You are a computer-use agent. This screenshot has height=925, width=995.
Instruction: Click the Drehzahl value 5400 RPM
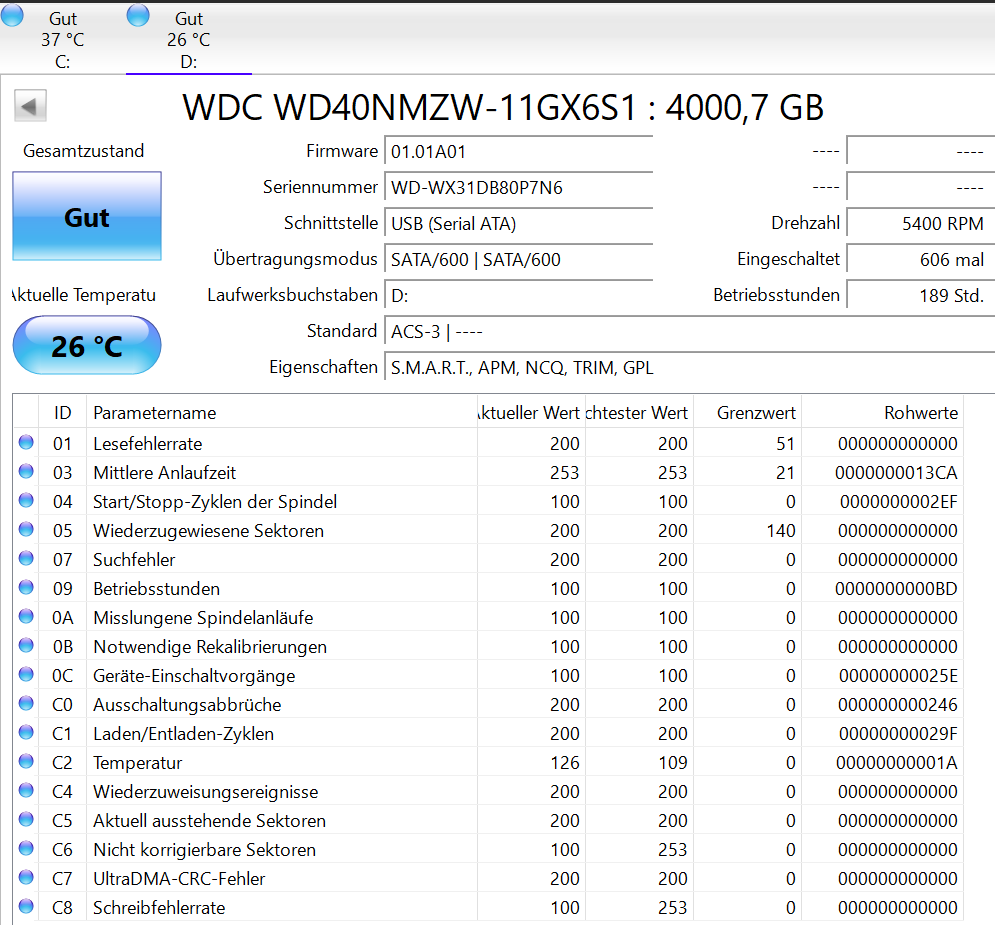coord(921,224)
